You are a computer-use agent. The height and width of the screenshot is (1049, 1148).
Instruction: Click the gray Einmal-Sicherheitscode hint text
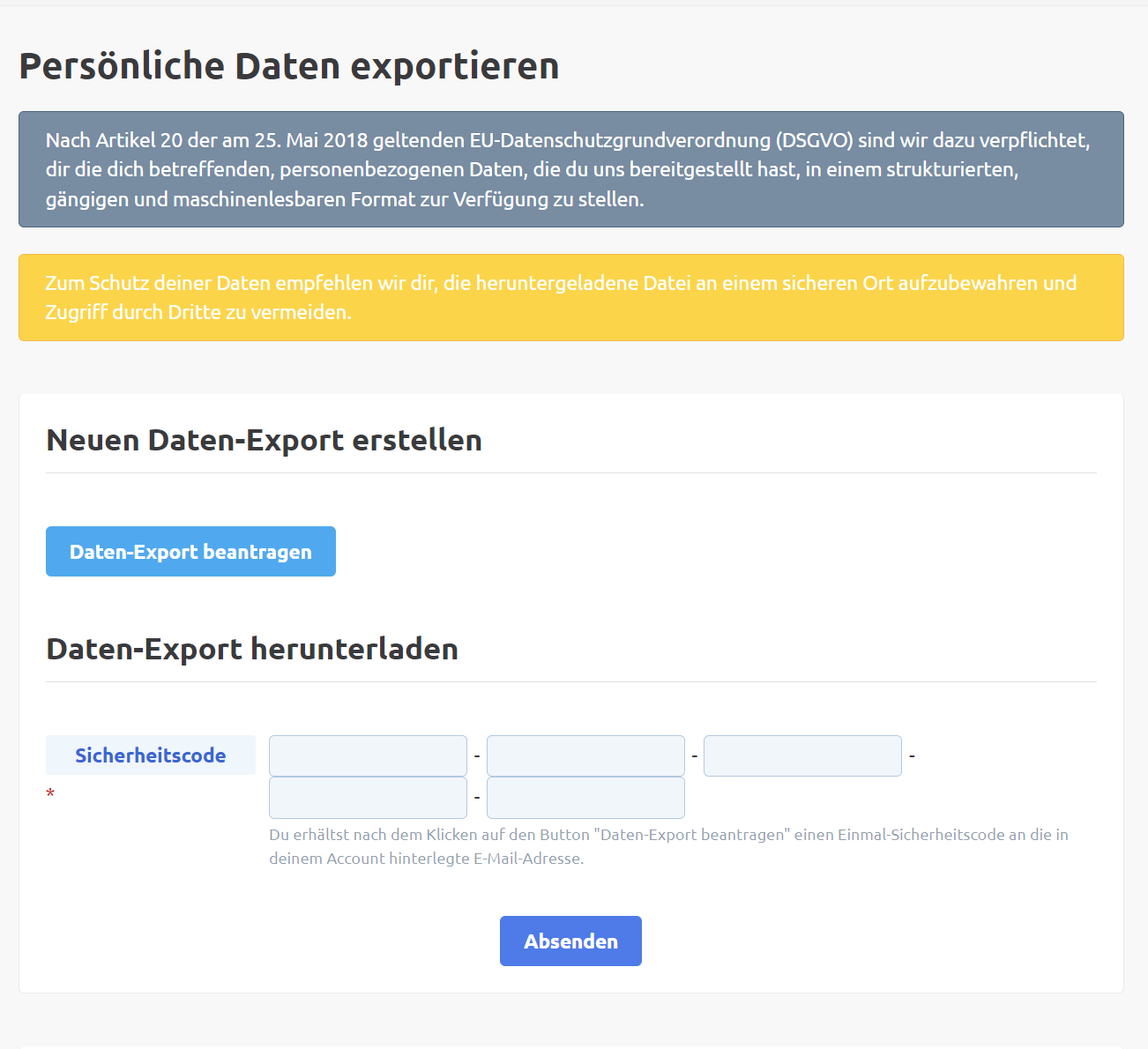(668, 846)
